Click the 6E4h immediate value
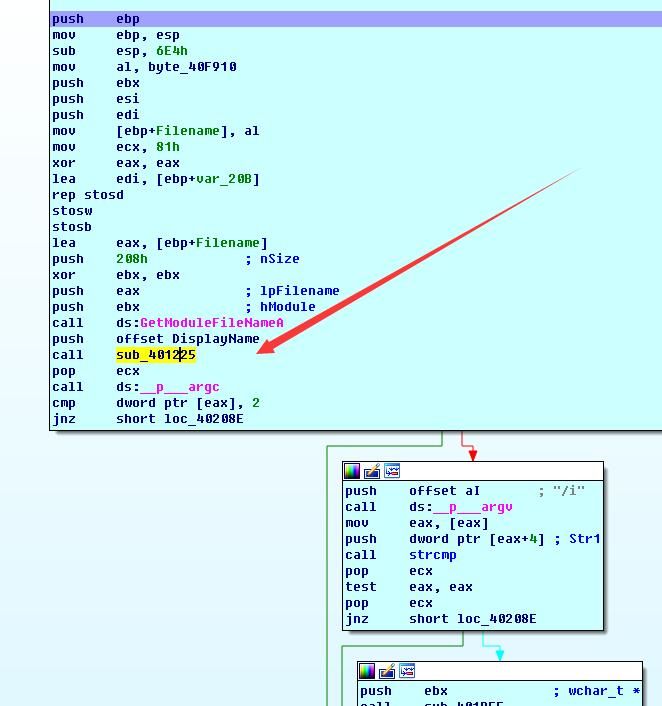 (x=172, y=51)
